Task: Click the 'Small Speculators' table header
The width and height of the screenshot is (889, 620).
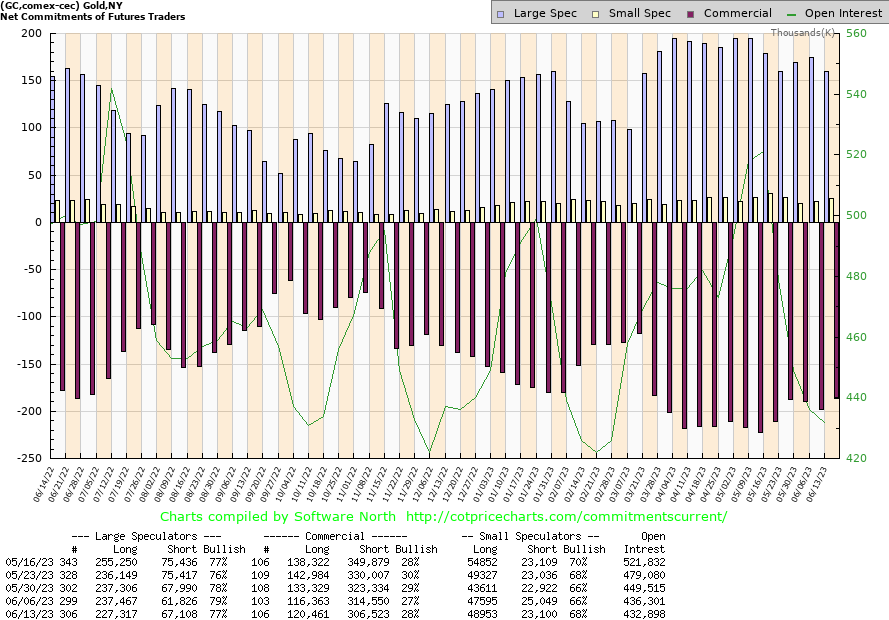Action: 535,536
